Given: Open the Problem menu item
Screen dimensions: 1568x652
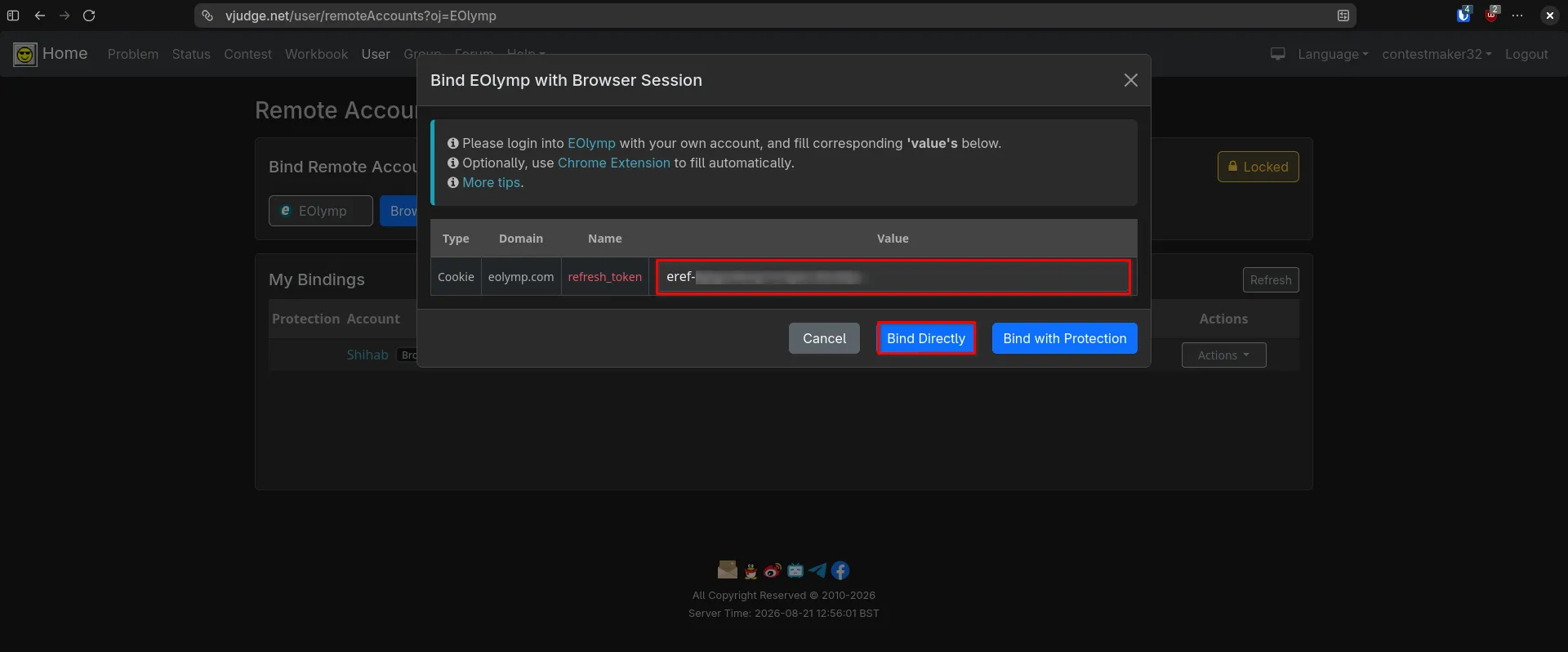Looking at the screenshot, I should pos(133,54).
